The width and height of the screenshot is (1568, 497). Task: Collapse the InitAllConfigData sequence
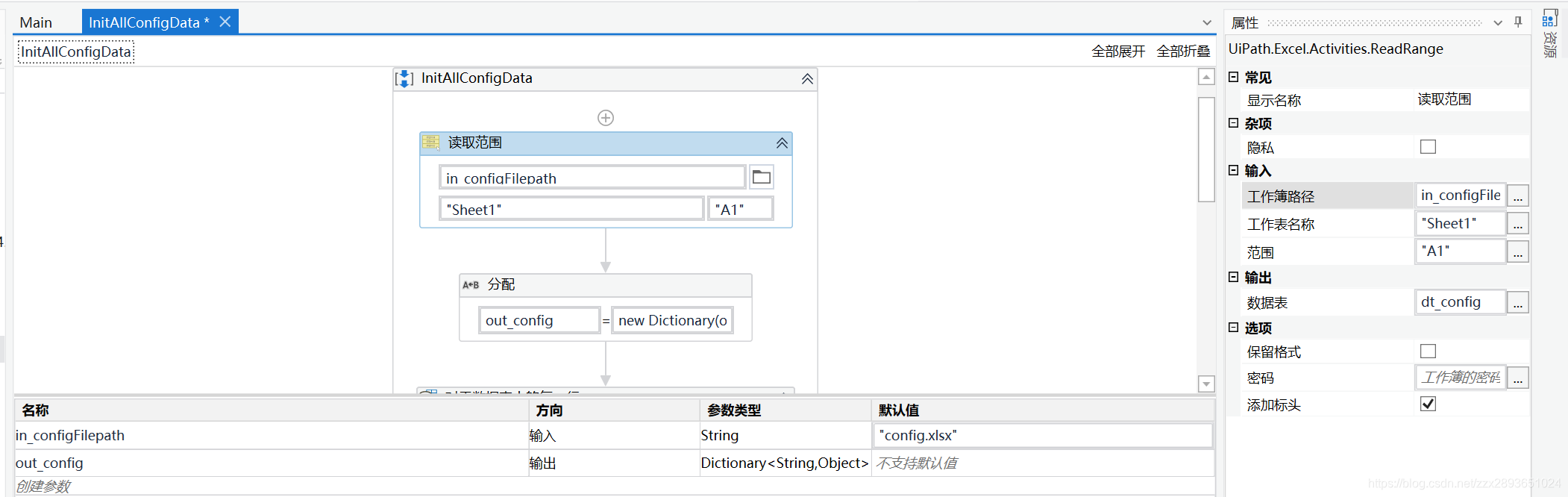807,79
